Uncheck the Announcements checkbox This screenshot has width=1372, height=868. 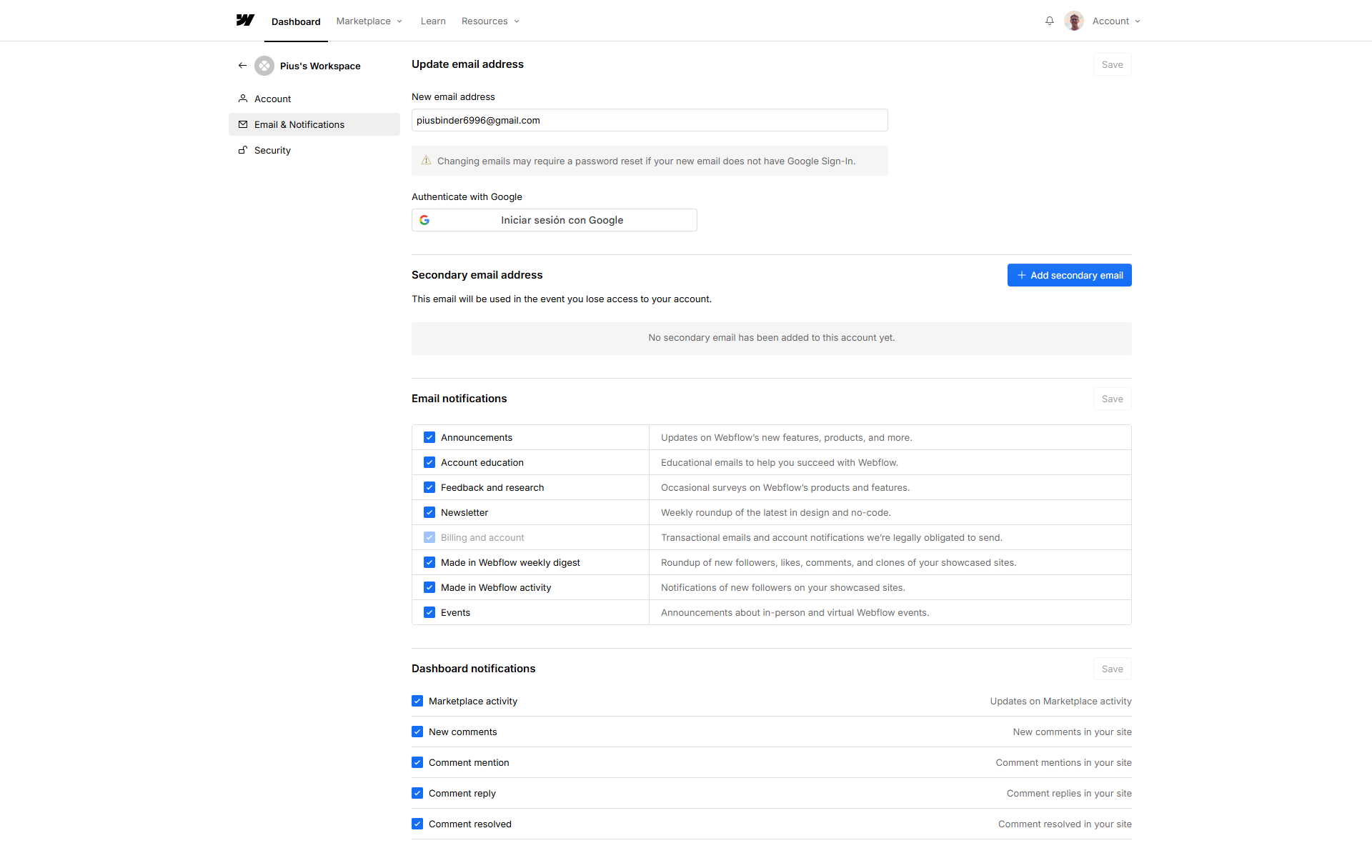click(429, 437)
